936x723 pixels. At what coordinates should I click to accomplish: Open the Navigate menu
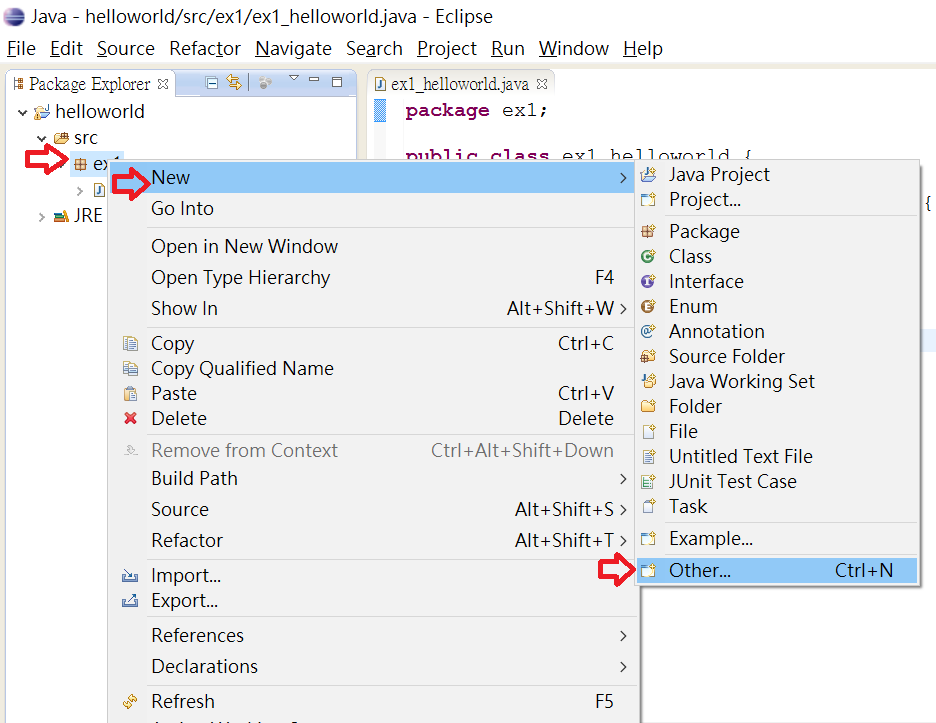click(293, 48)
